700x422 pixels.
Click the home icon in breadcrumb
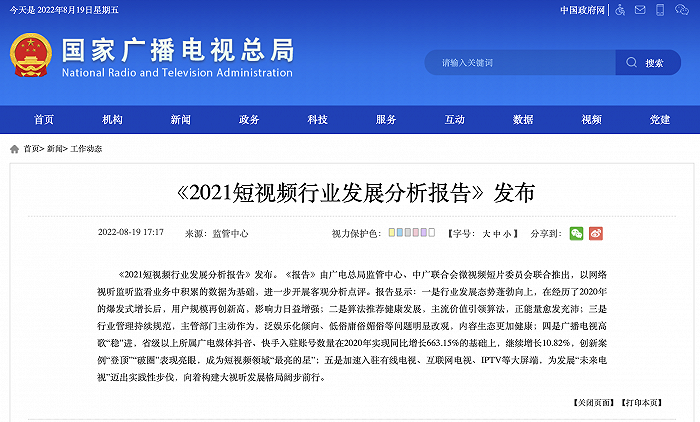click(x=14, y=148)
